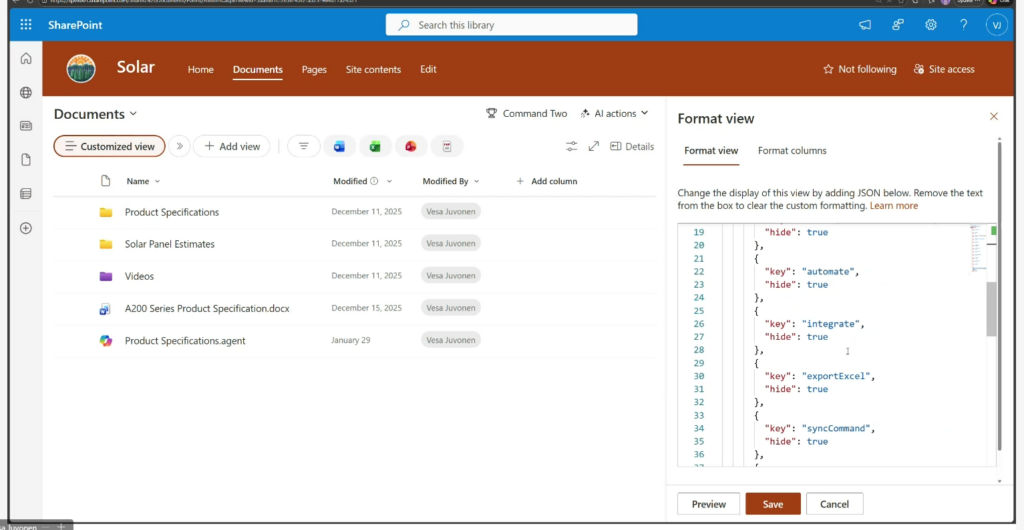Screen dimensions: 1024x530
Task: Open the settings gear in the header
Action: point(930,25)
